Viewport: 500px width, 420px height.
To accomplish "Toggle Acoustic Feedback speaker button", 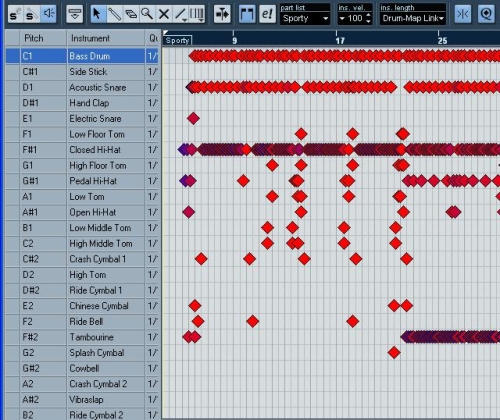I will coord(49,14).
